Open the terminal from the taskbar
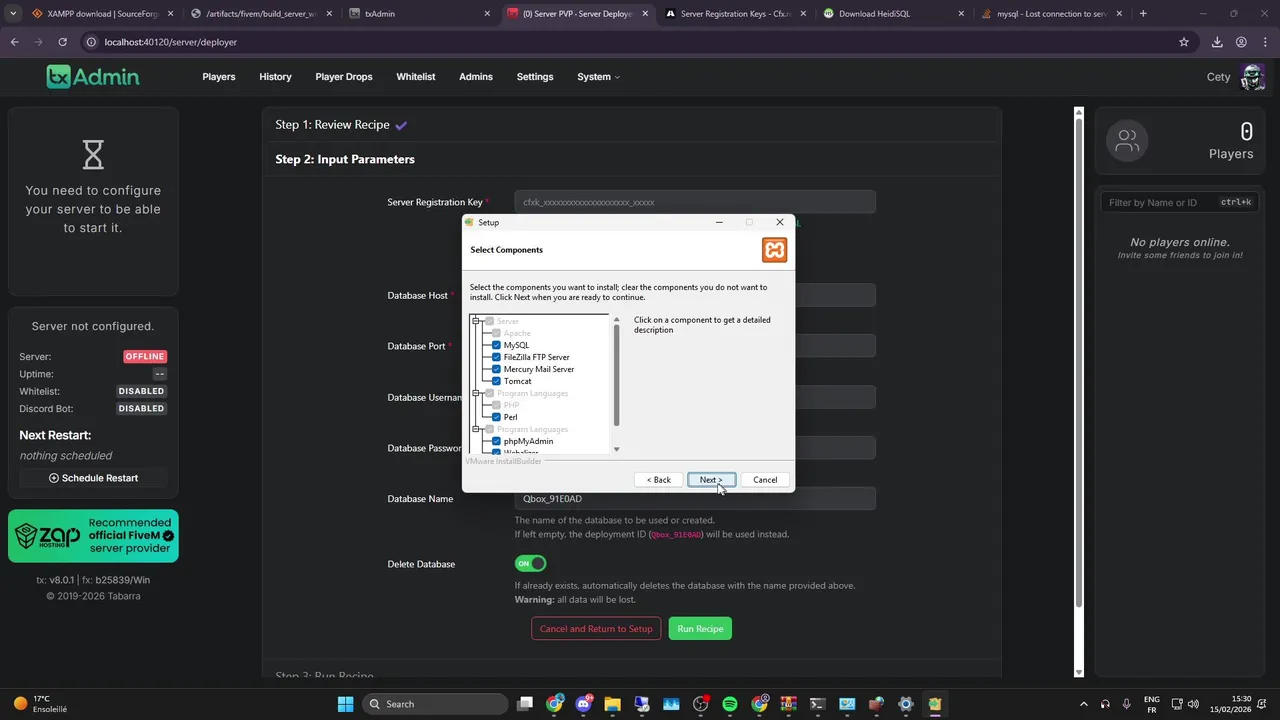 tap(818, 704)
